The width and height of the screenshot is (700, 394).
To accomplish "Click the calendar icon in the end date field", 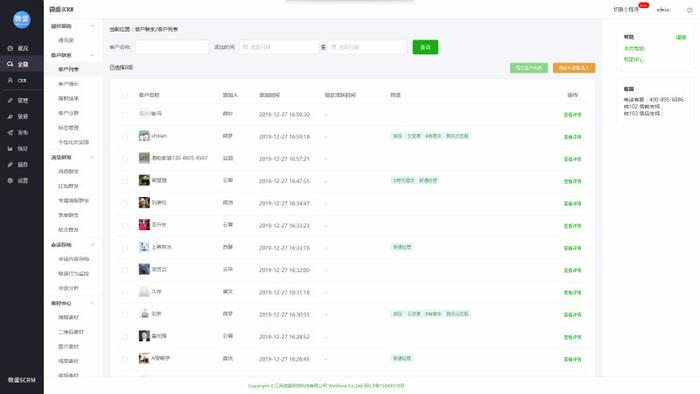I will (333, 47).
